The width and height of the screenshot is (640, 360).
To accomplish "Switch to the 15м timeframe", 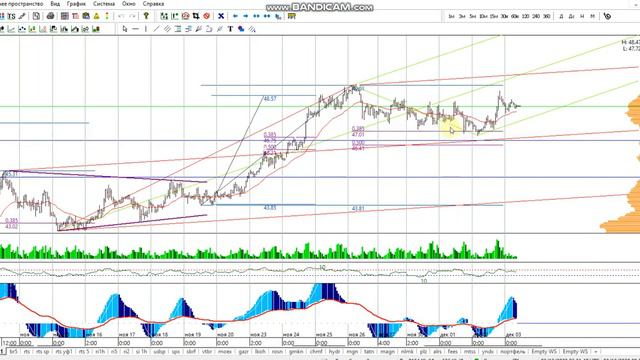I will [494, 16].
